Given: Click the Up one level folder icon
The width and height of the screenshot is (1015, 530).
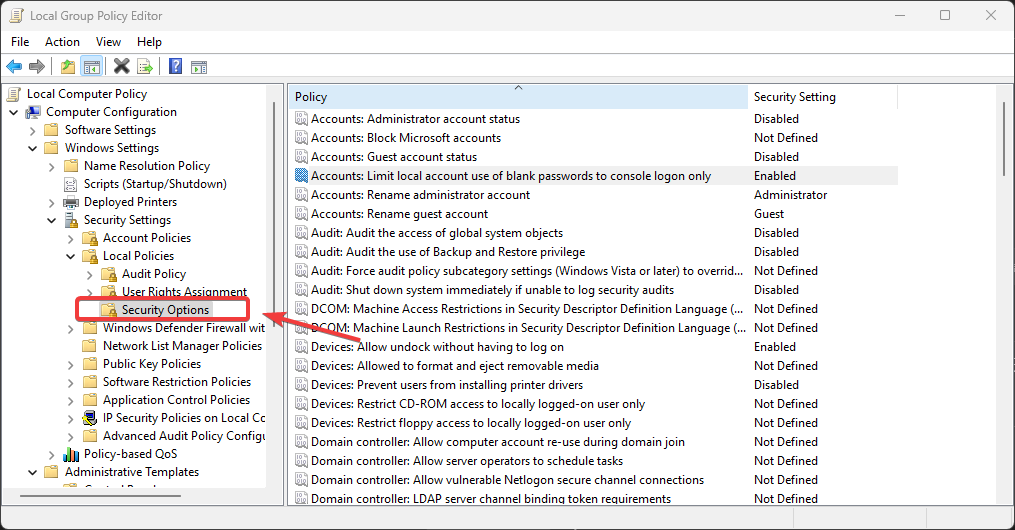Looking at the screenshot, I should tap(67, 67).
